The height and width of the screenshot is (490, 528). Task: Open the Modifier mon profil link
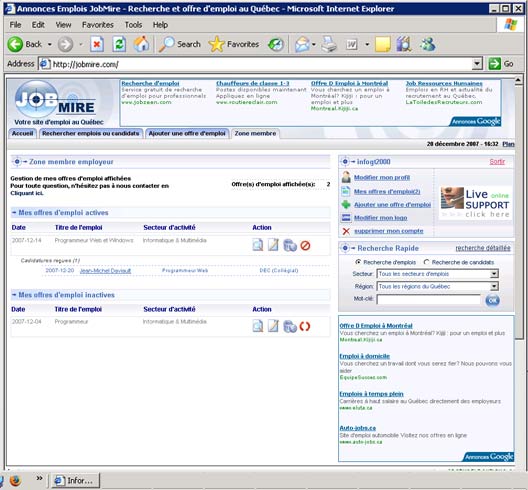382,177
